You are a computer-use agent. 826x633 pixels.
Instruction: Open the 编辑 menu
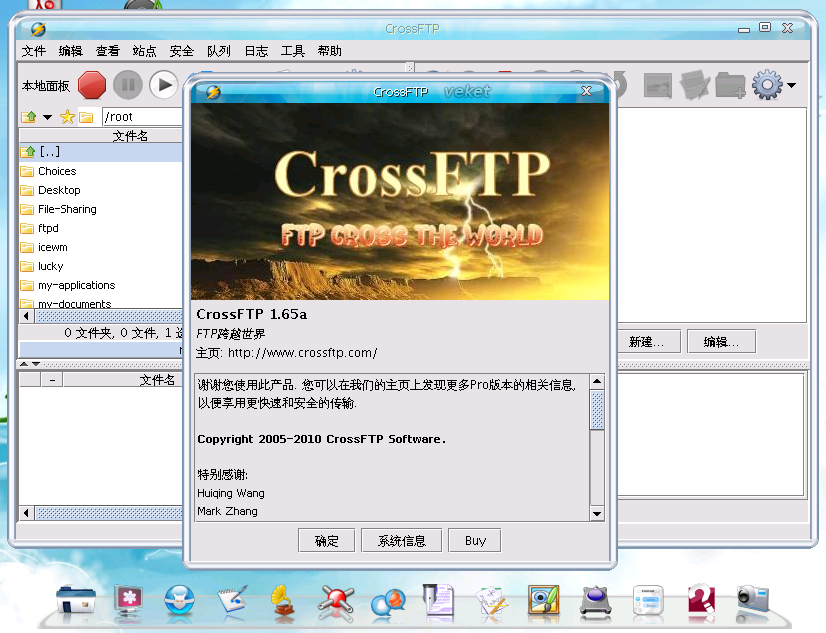[x=71, y=51]
